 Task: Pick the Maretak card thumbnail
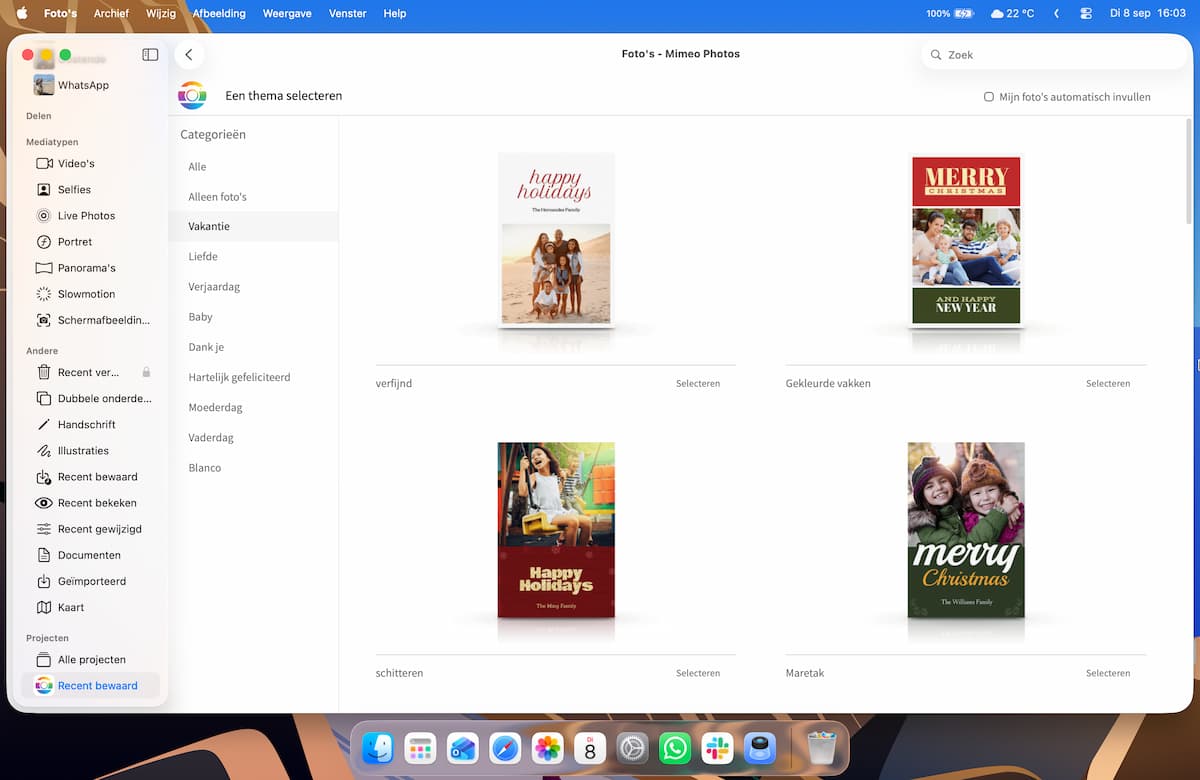(x=966, y=530)
